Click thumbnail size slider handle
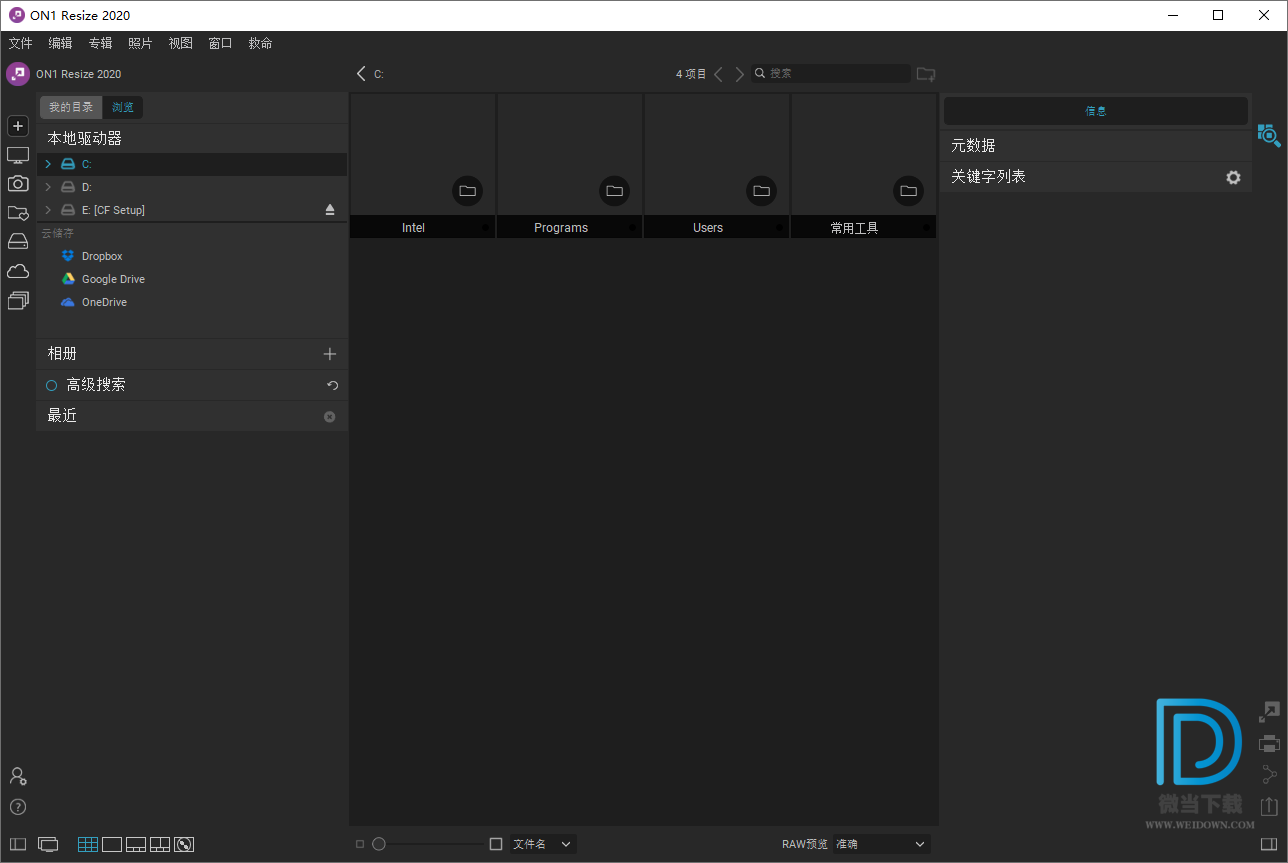 tap(379, 844)
